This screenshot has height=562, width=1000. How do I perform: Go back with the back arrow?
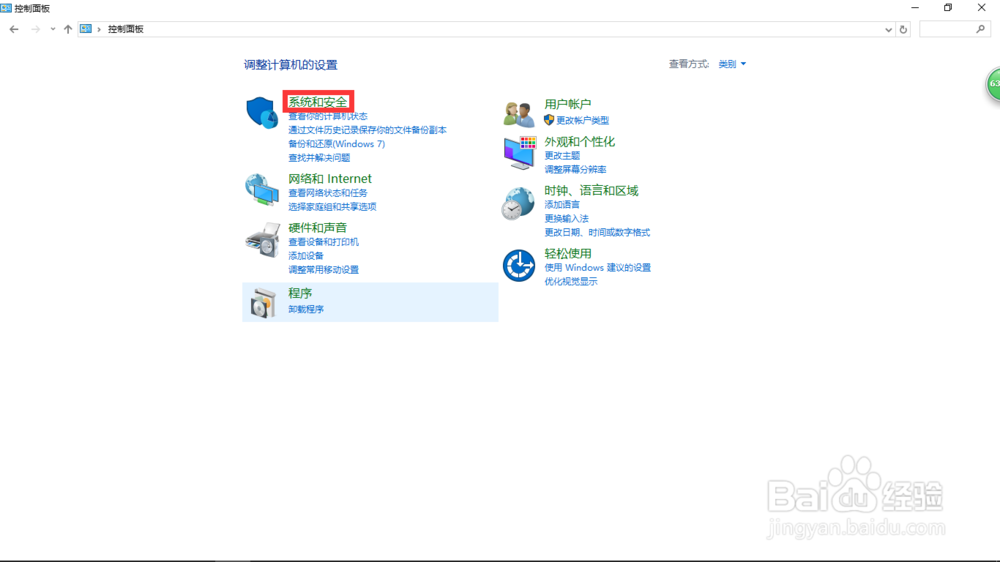[14, 29]
